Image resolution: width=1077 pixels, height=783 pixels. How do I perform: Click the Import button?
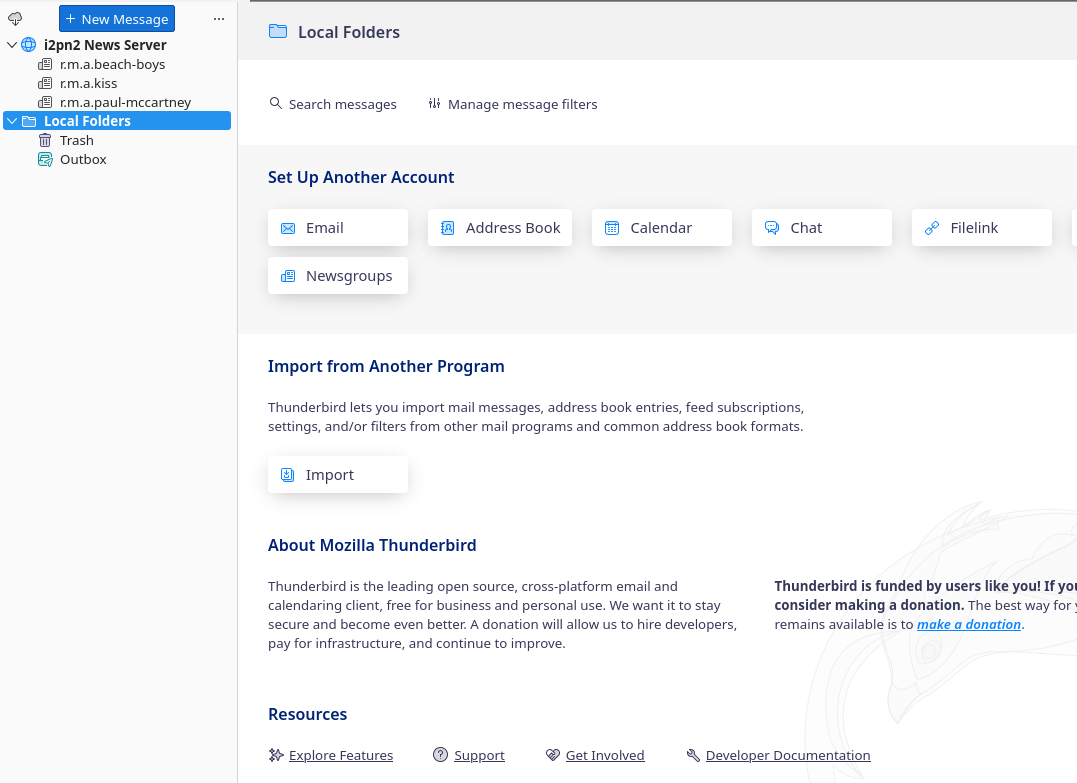tap(338, 475)
